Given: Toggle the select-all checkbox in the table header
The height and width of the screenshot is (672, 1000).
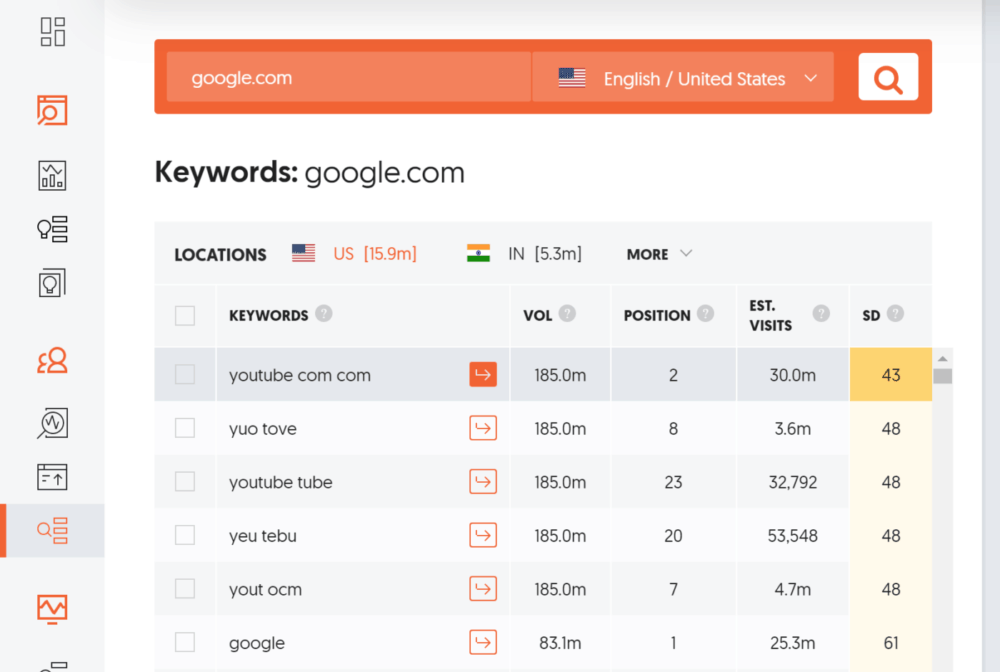Looking at the screenshot, I should click(x=185, y=315).
